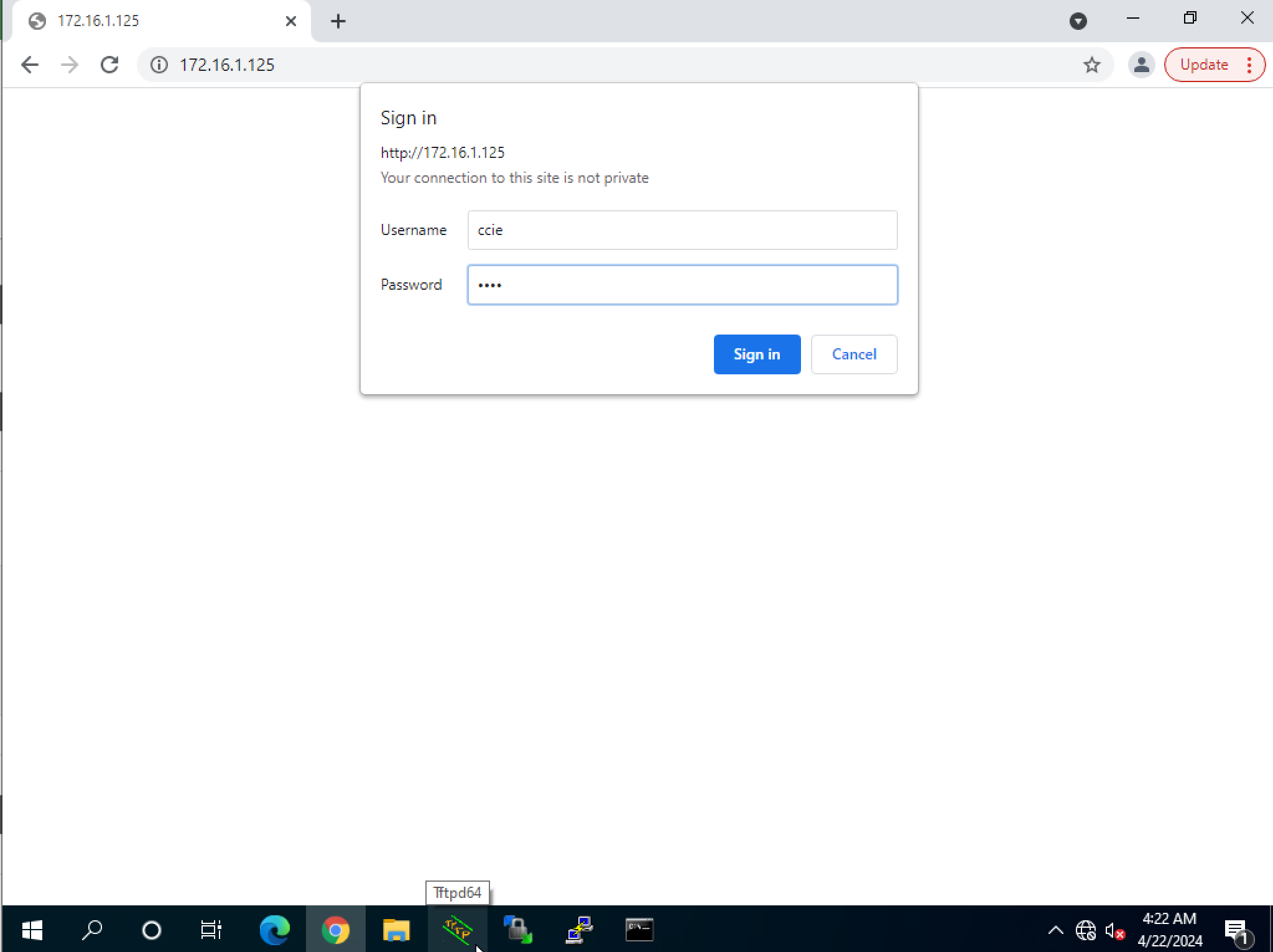This screenshot has height=952, width=1273.
Task: Open Tftpd64 from the taskbar
Action: (x=458, y=930)
